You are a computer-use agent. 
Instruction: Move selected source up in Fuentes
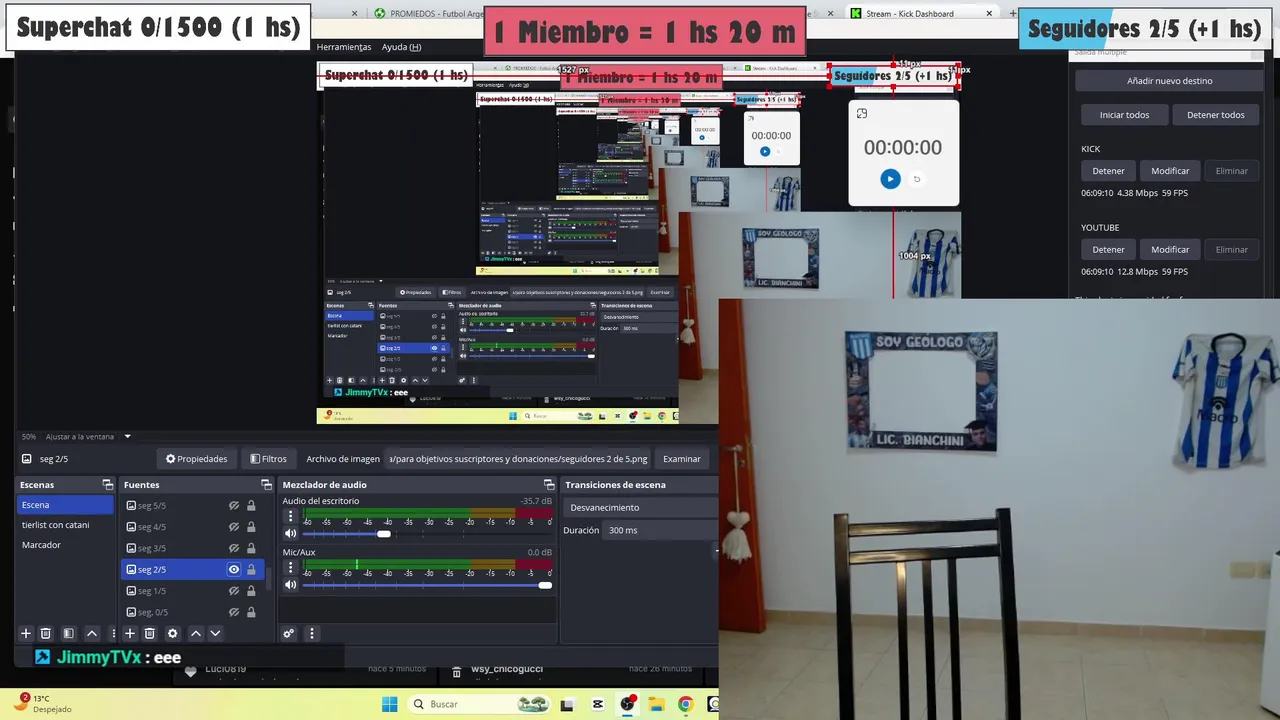[196, 633]
